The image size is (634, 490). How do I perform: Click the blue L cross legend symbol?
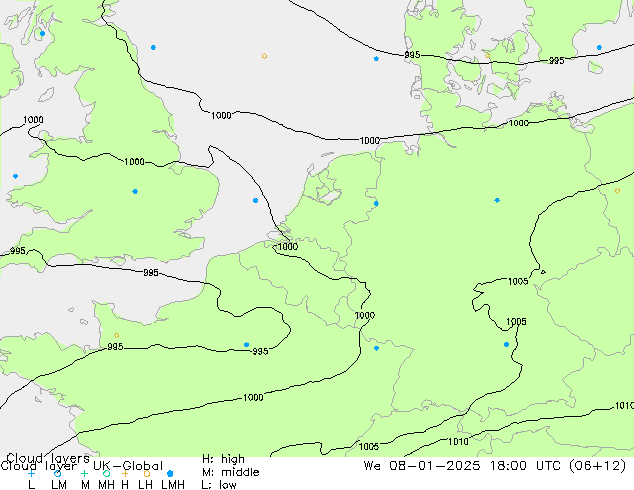coord(31,473)
